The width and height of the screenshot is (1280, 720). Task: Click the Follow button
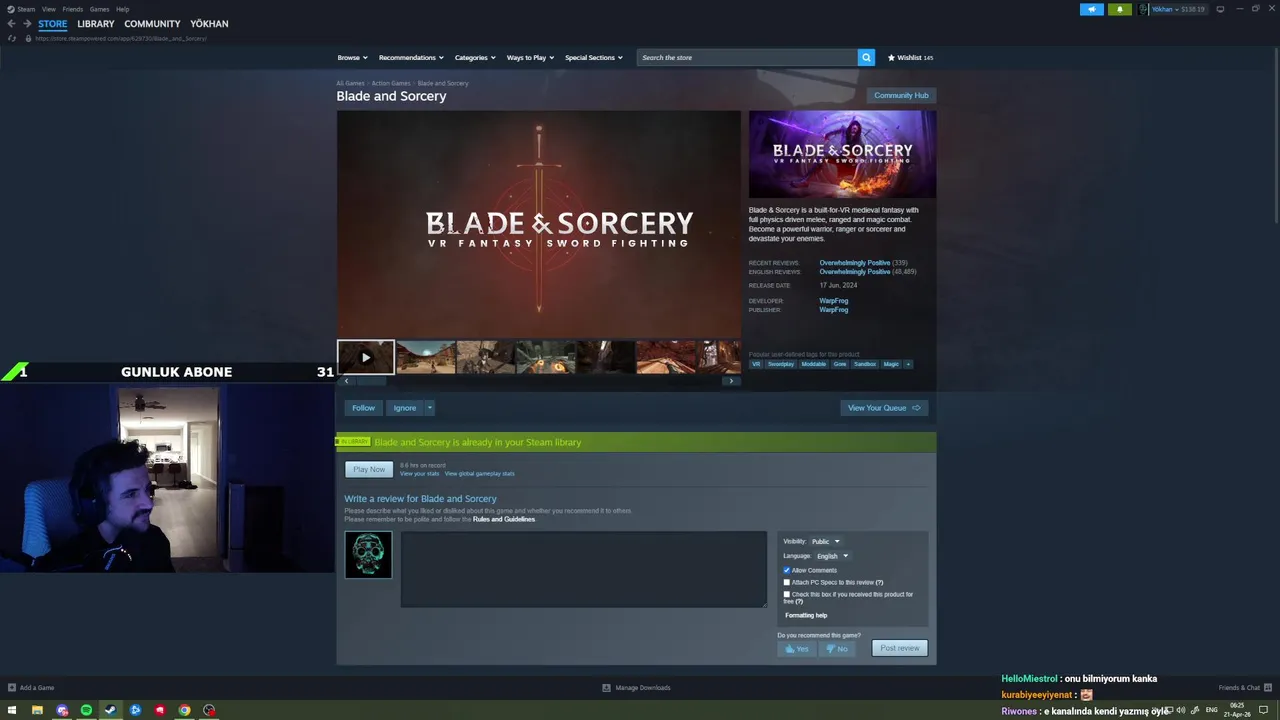pos(363,408)
